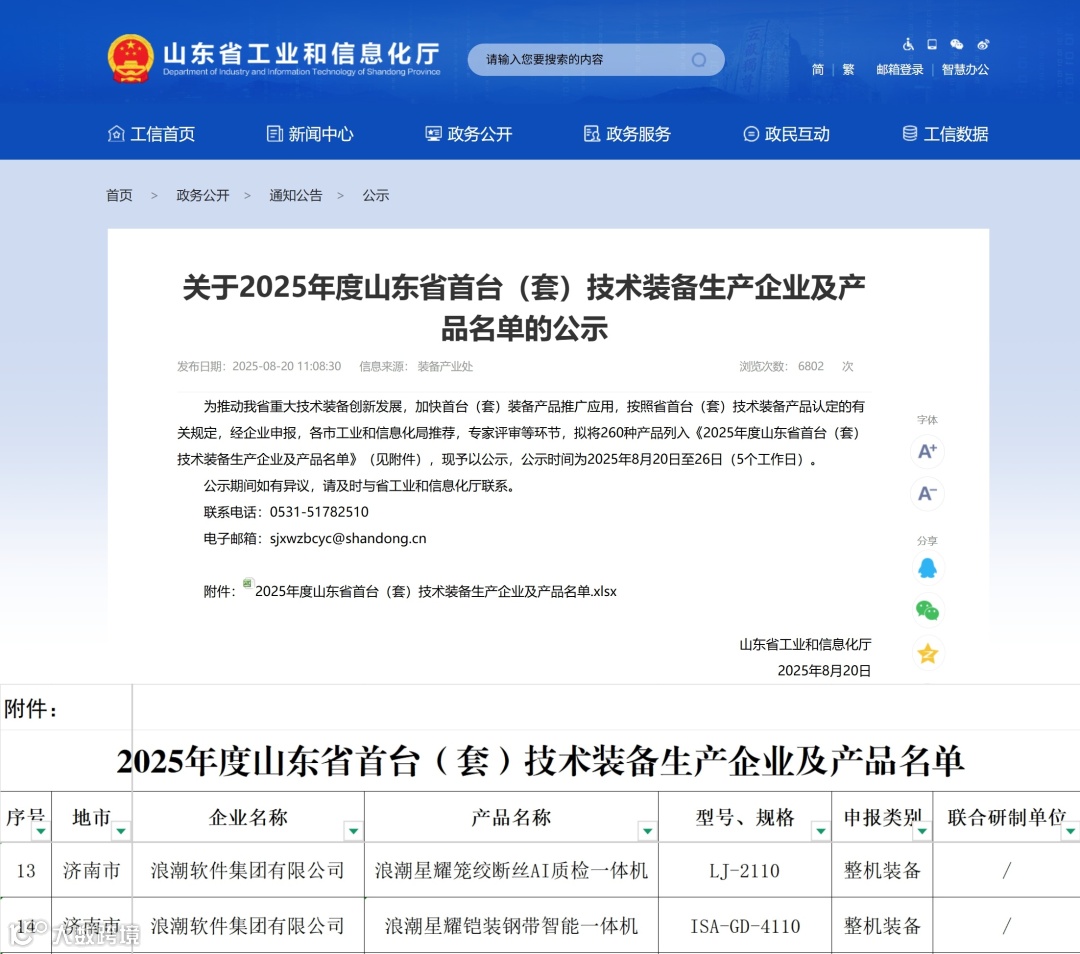Click 首页 in breadcrumb
This screenshot has width=1080, height=954.
119,196
